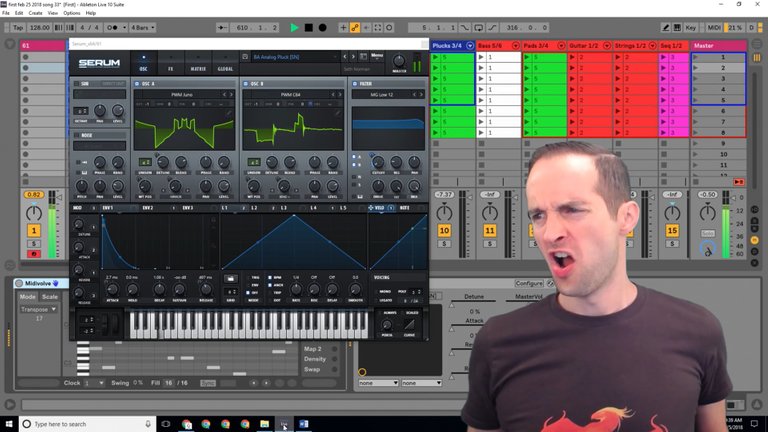Expand the Bass 5/6 group fold button

pyautogui.click(x=516, y=46)
